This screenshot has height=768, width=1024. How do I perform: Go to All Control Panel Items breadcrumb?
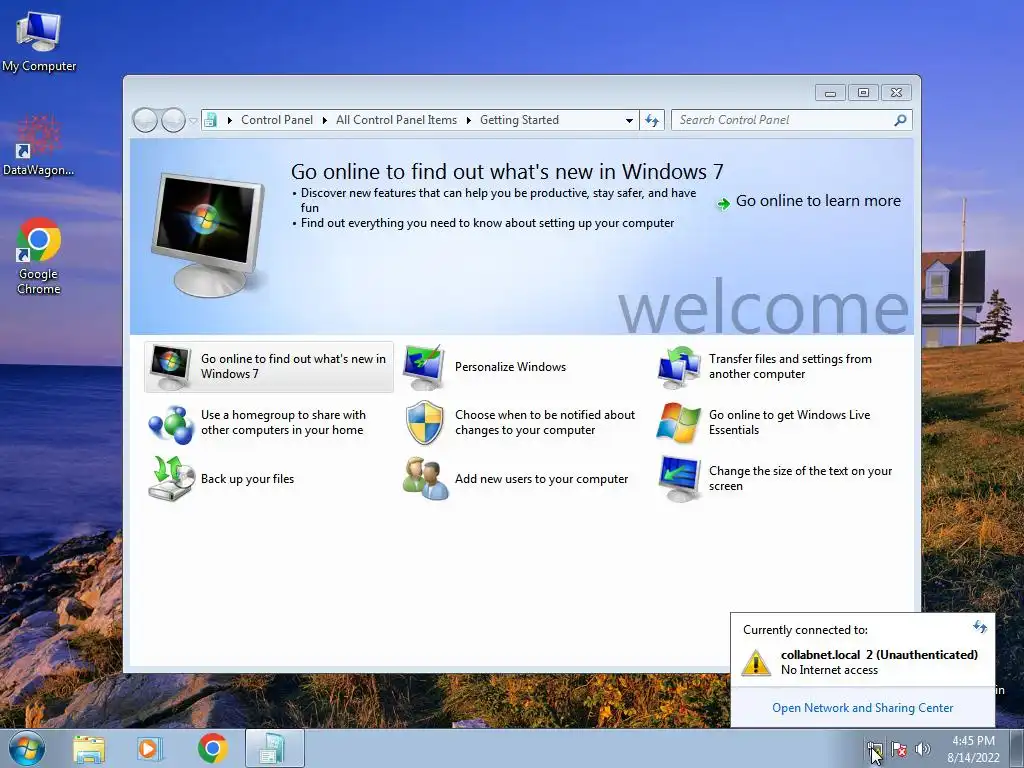396,120
